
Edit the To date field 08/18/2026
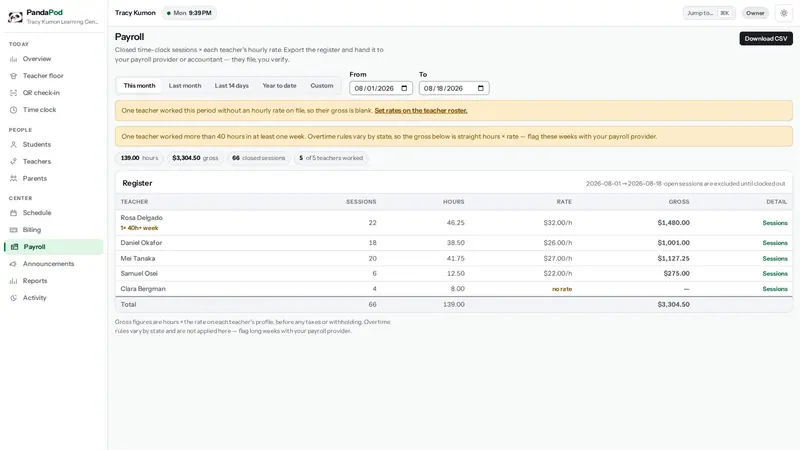point(454,88)
